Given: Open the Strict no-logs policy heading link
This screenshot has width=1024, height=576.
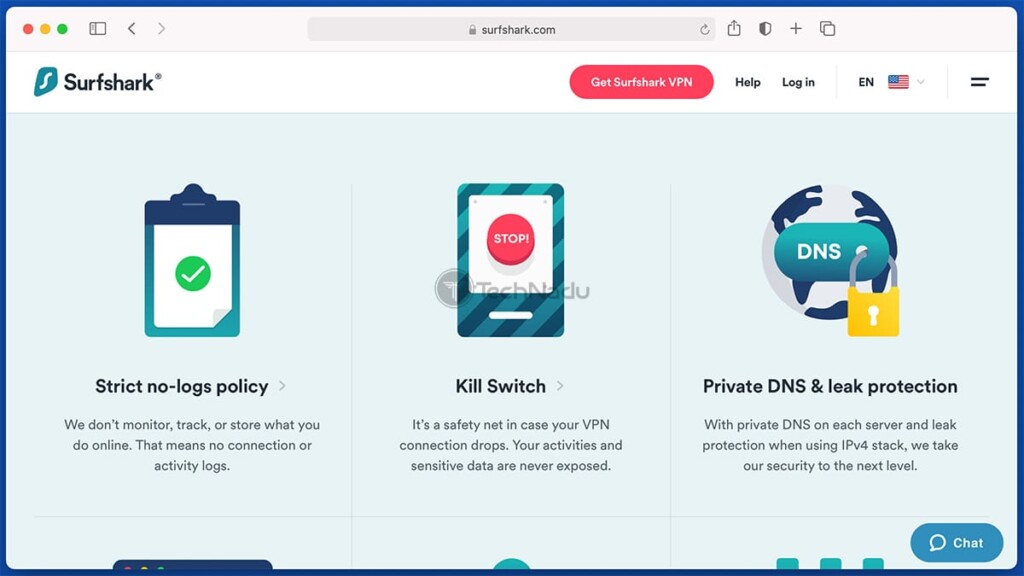Looking at the screenshot, I should click(182, 386).
